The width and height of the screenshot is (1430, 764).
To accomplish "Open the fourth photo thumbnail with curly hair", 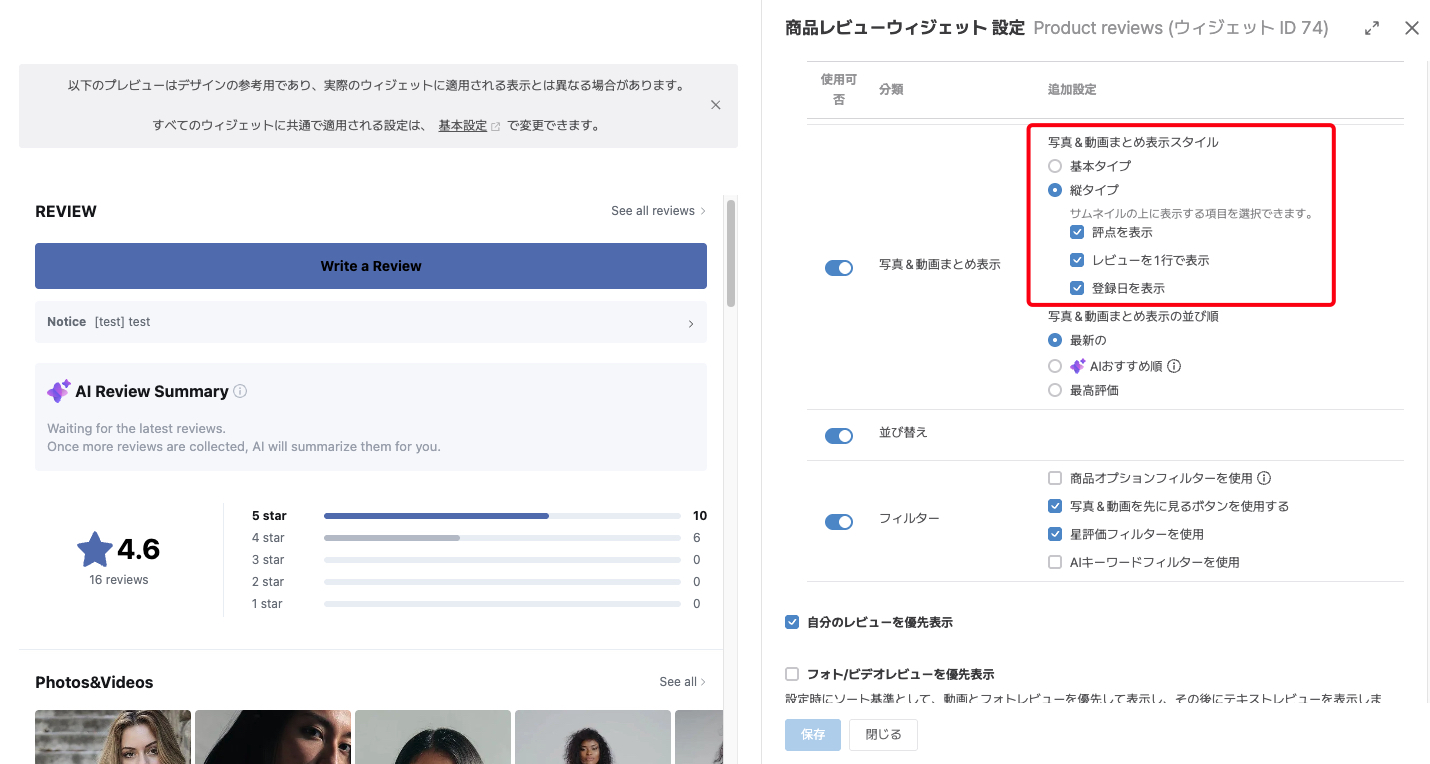I will coord(593,737).
